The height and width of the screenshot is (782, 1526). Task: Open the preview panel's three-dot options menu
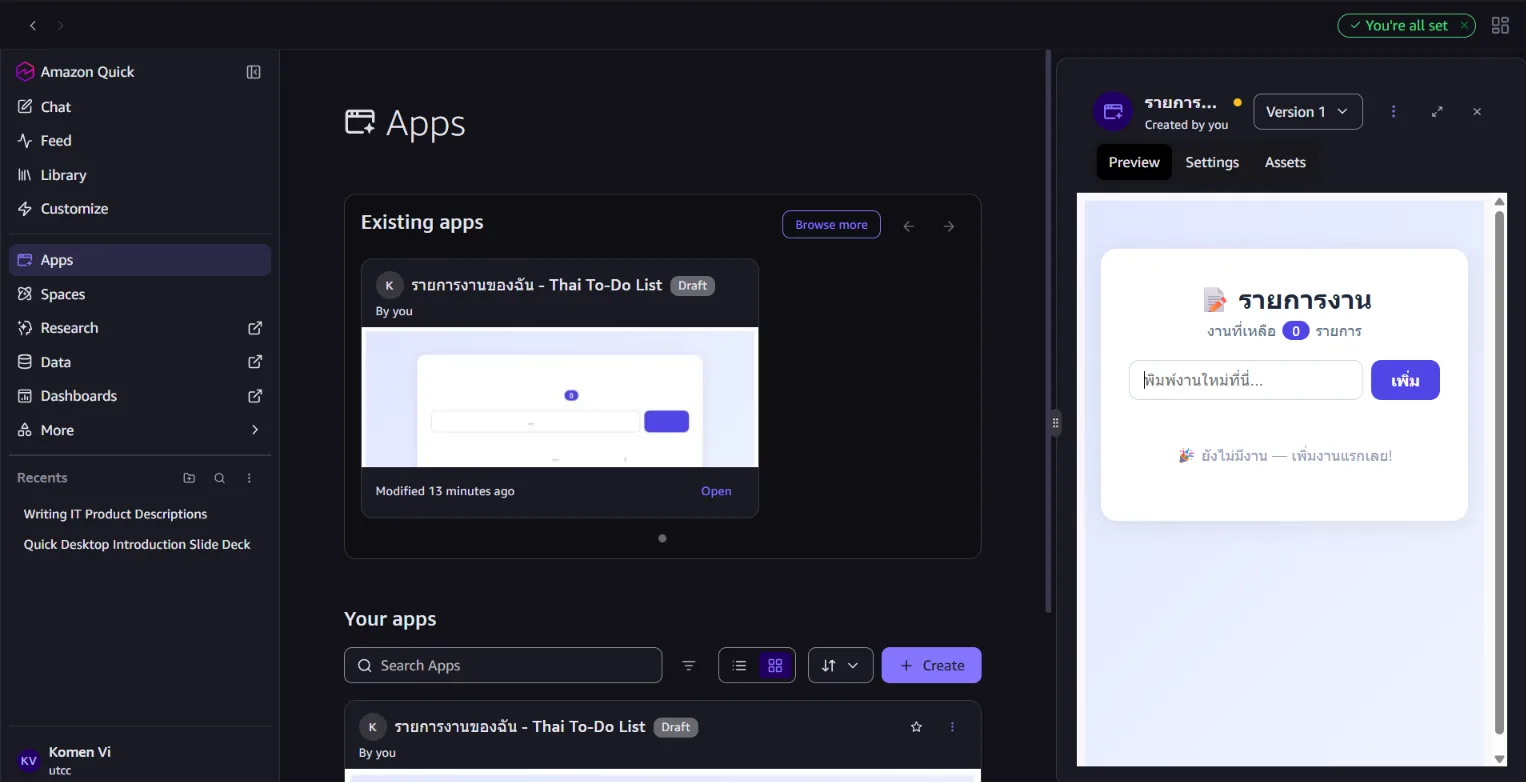pyautogui.click(x=1394, y=112)
